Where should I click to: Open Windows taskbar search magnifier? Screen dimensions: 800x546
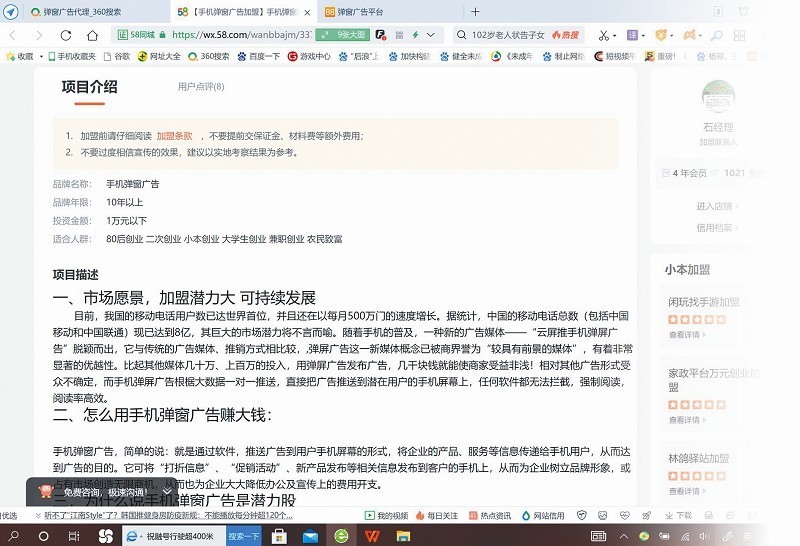[x=13, y=536]
